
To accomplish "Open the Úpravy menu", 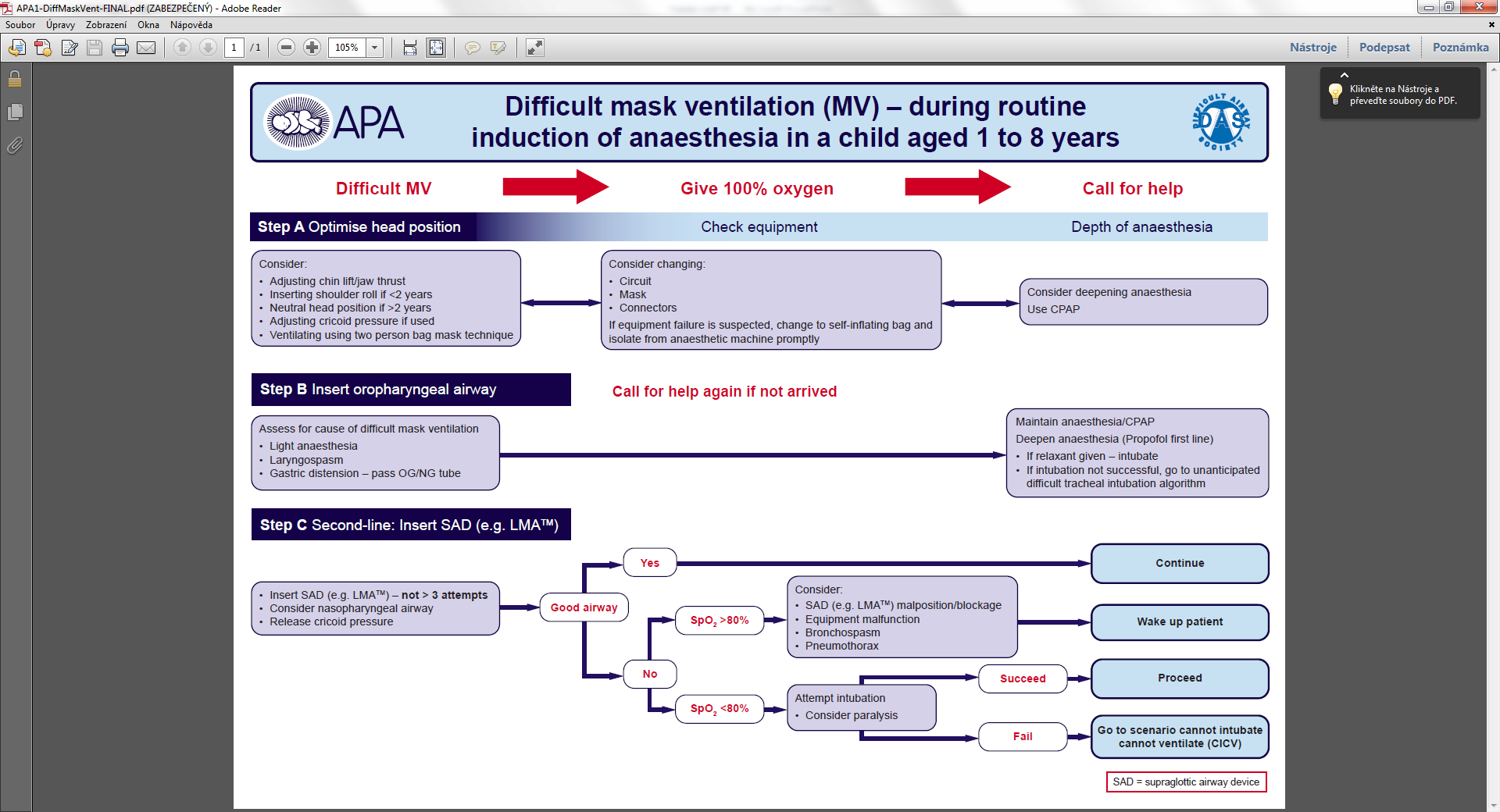I will click(60, 25).
